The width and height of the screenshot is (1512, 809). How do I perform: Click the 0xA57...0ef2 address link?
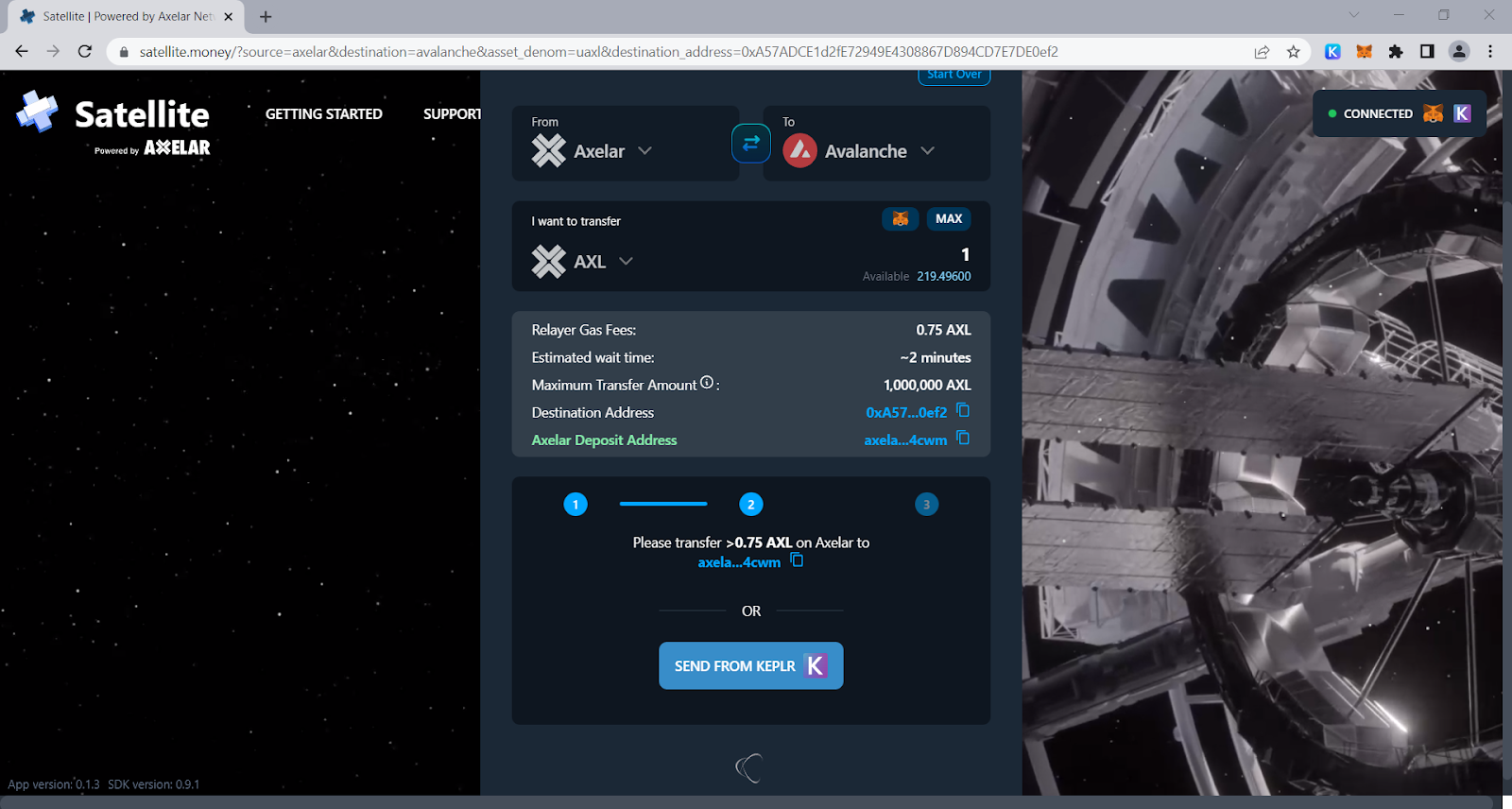point(906,412)
